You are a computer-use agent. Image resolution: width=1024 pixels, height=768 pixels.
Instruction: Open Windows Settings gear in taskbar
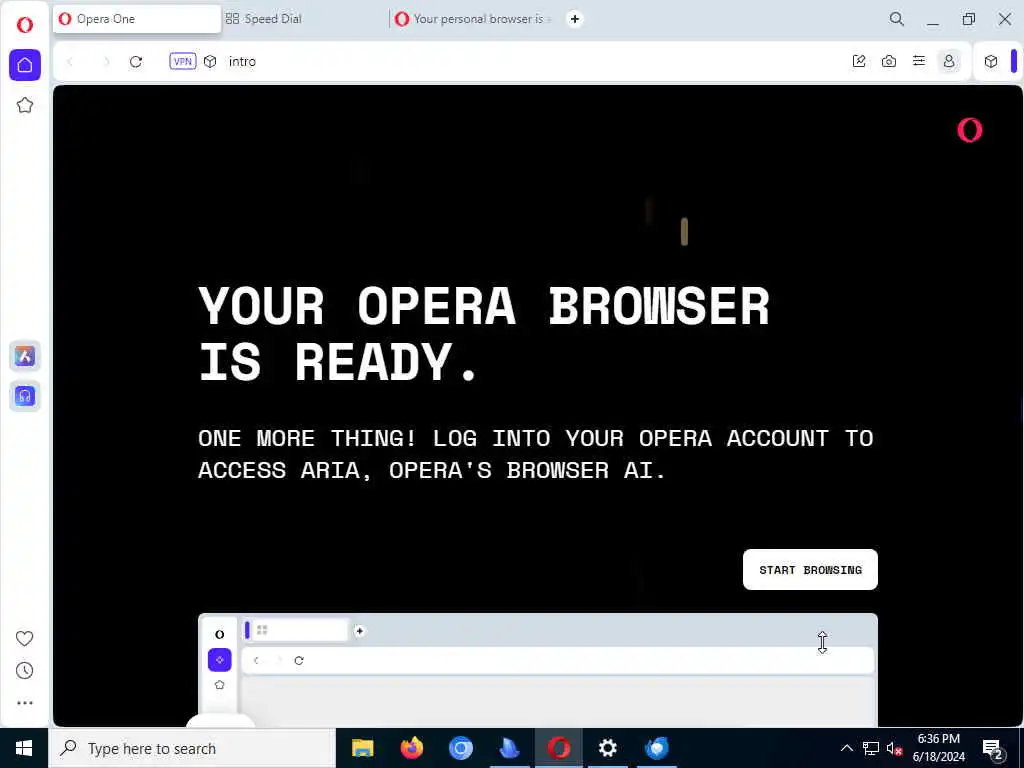coord(607,748)
